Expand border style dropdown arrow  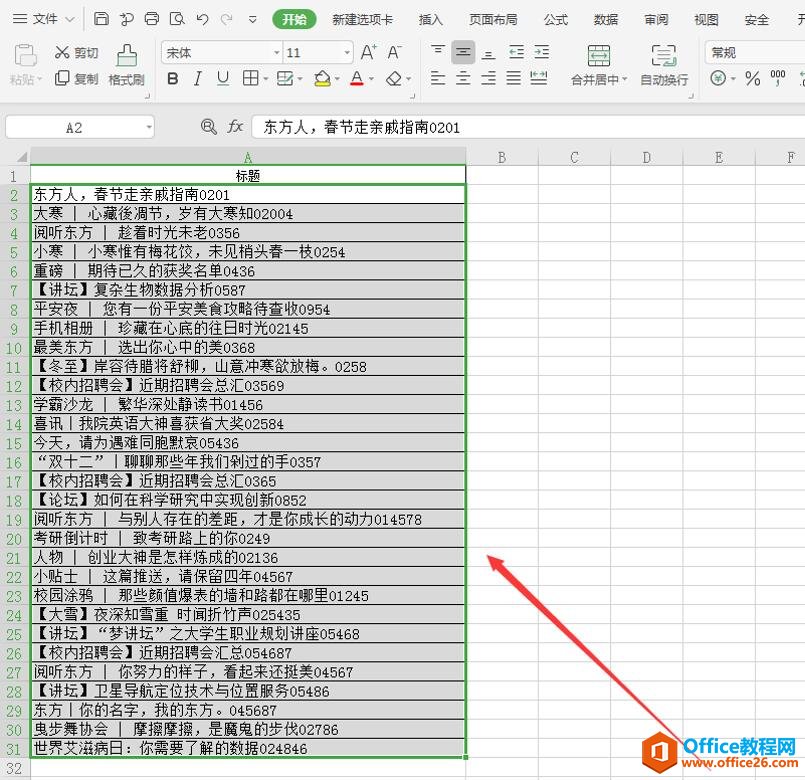(x=266, y=79)
